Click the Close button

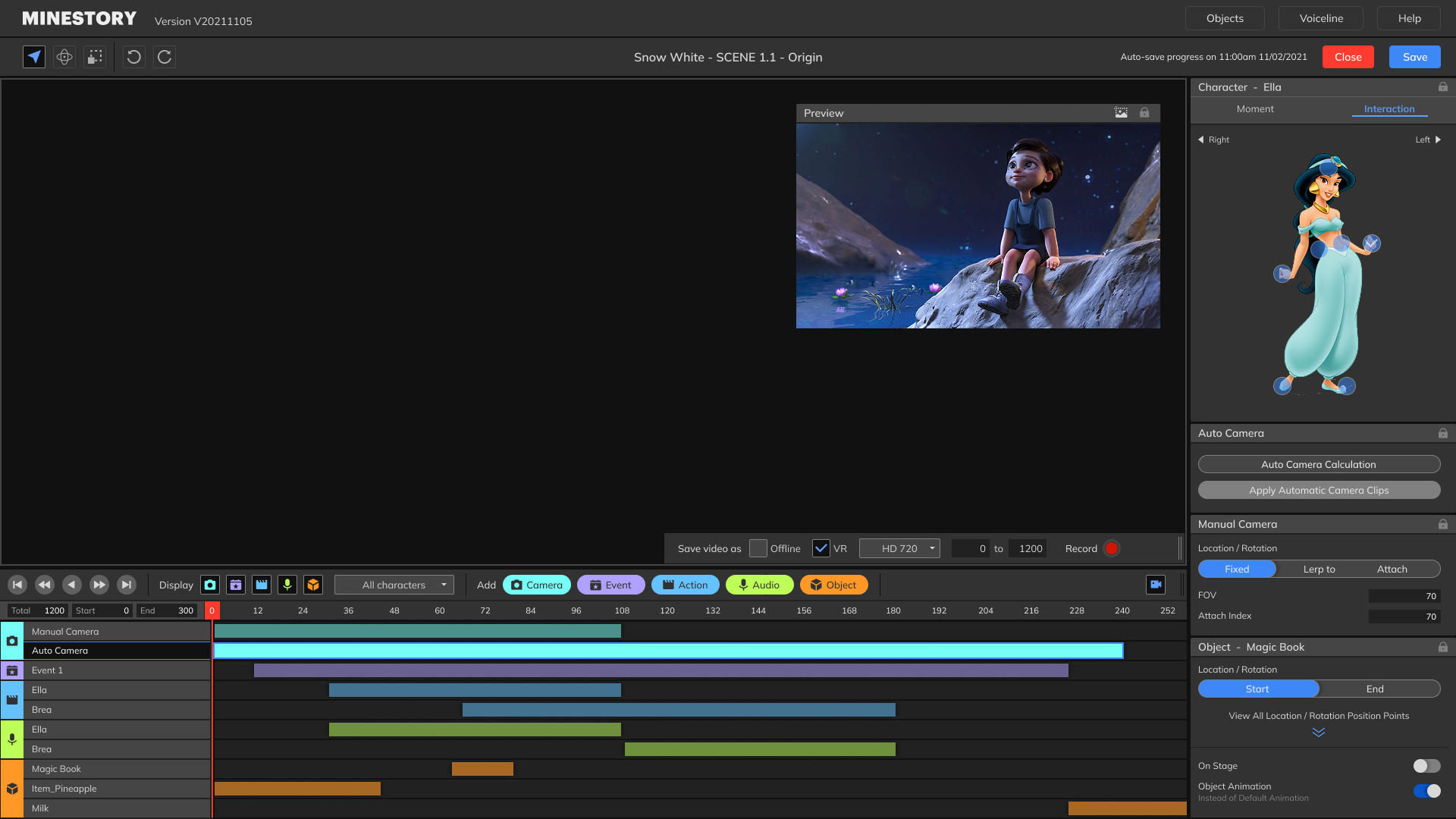pyautogui.click(x=1348, y=57)
